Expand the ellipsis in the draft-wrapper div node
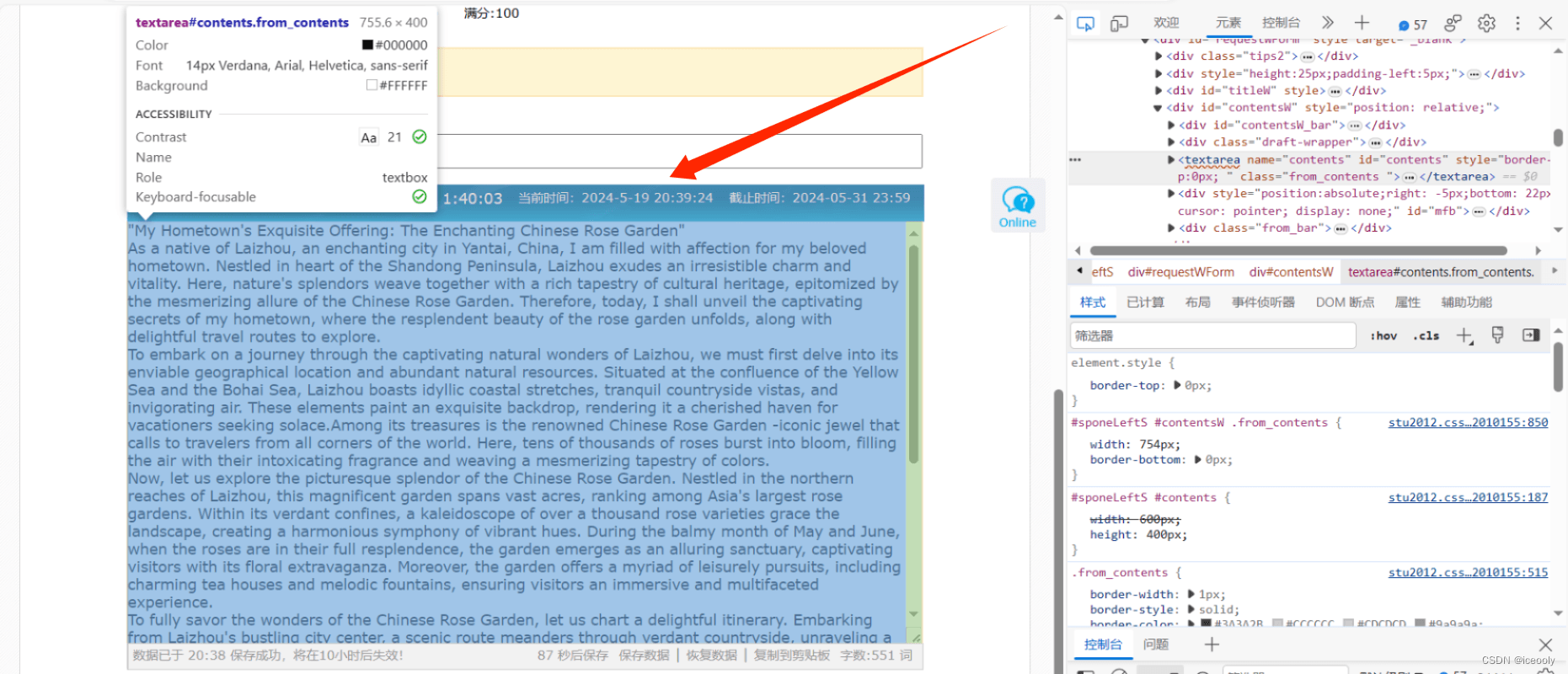This screenshot has width=1568, height=674. click(1375, 142)
